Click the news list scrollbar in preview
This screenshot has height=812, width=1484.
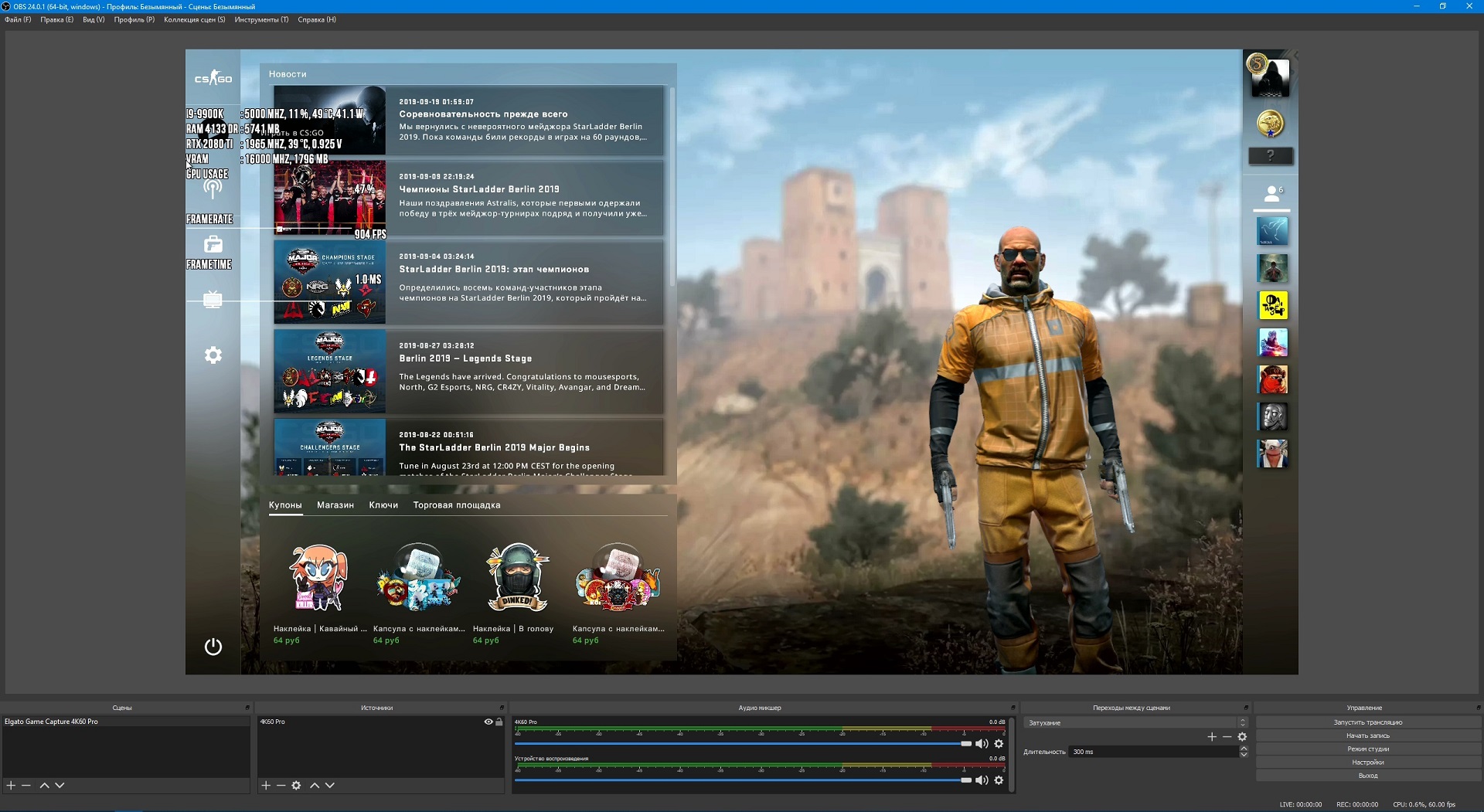coord(672,185)
